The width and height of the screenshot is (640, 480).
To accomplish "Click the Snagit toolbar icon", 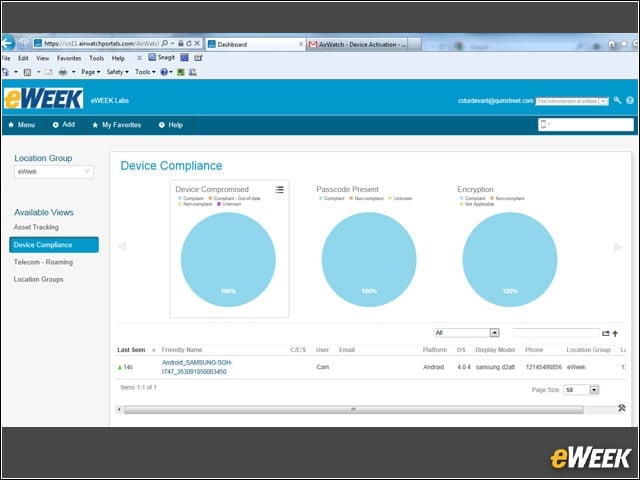I will point(162,58).
